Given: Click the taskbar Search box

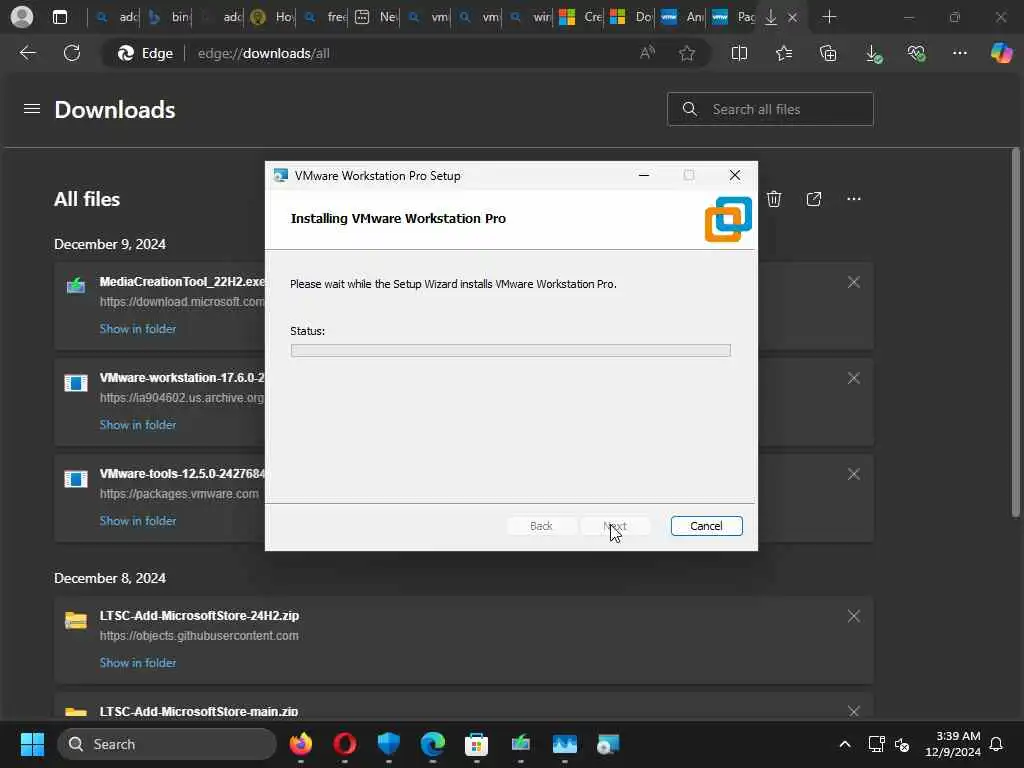Looking at the screenshot, I should (167, 744).
